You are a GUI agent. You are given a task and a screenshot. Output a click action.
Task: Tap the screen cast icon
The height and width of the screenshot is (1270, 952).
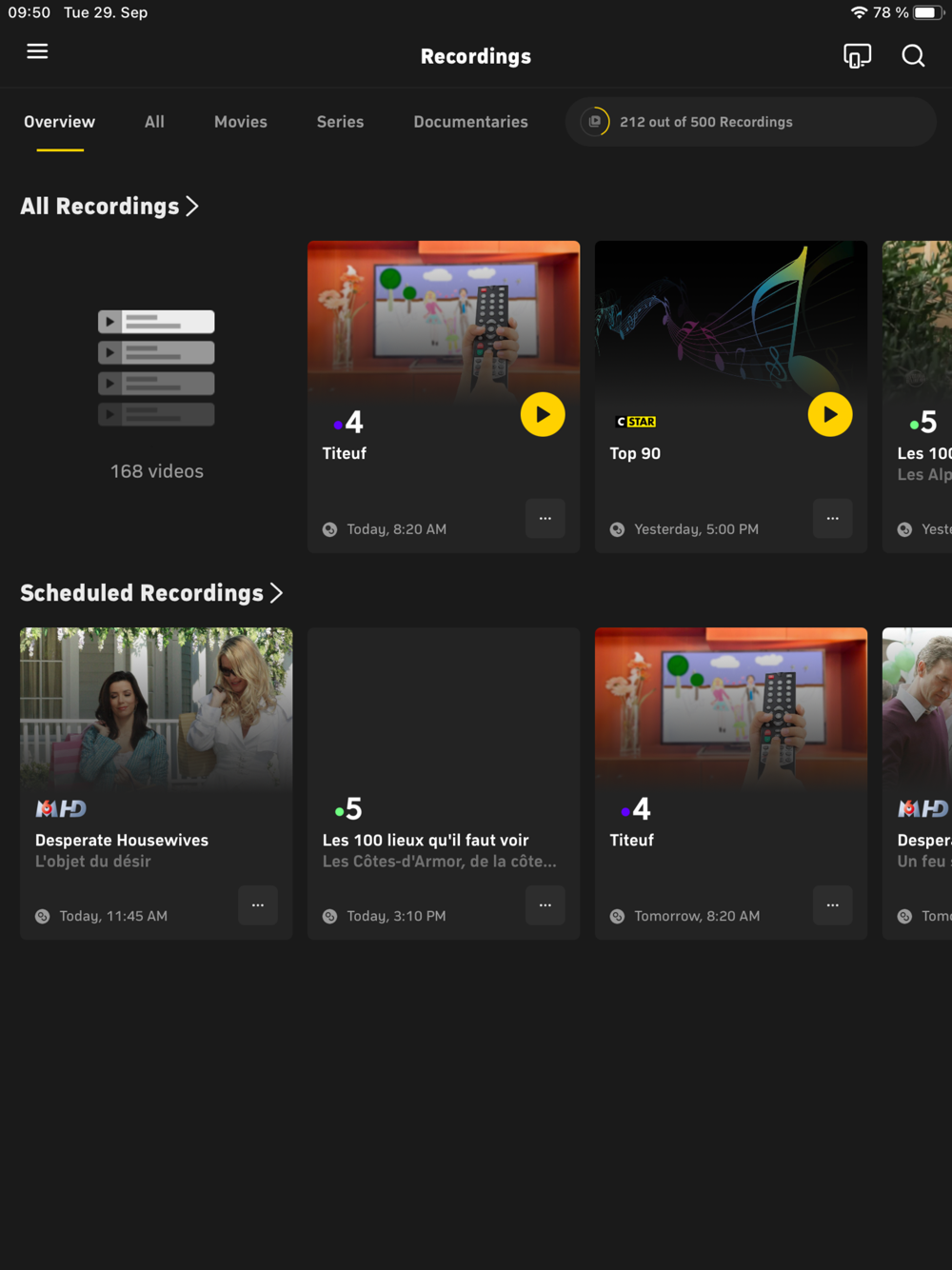point(857,56)
